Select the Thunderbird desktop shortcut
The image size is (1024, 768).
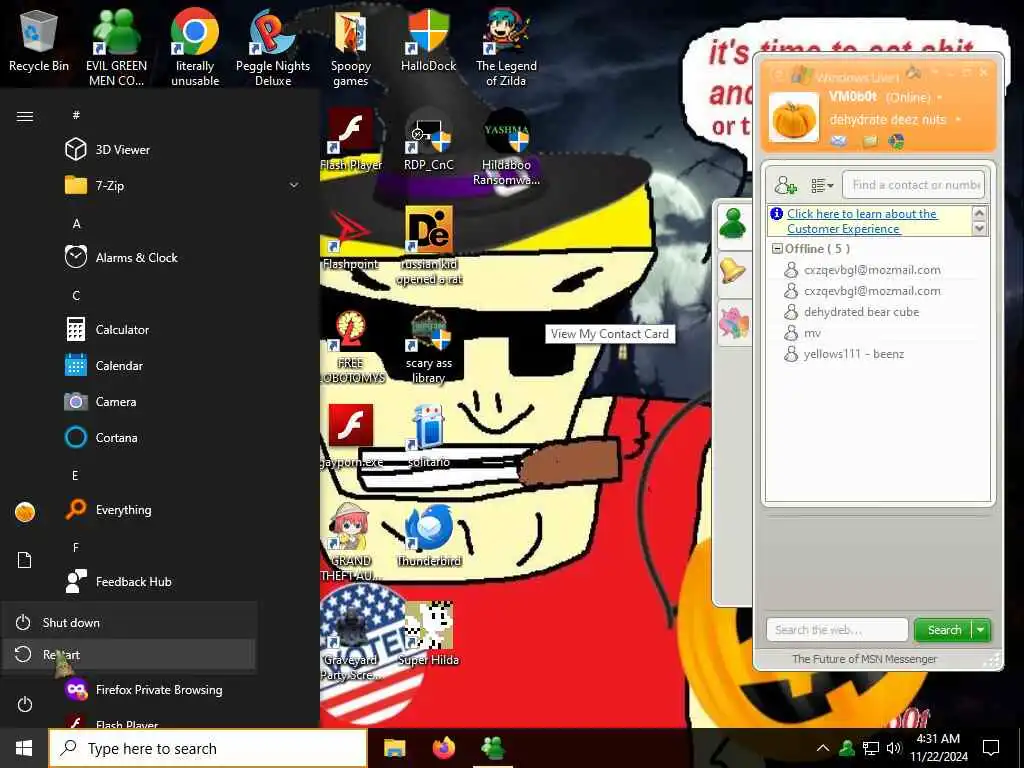(x=429, y=534)
